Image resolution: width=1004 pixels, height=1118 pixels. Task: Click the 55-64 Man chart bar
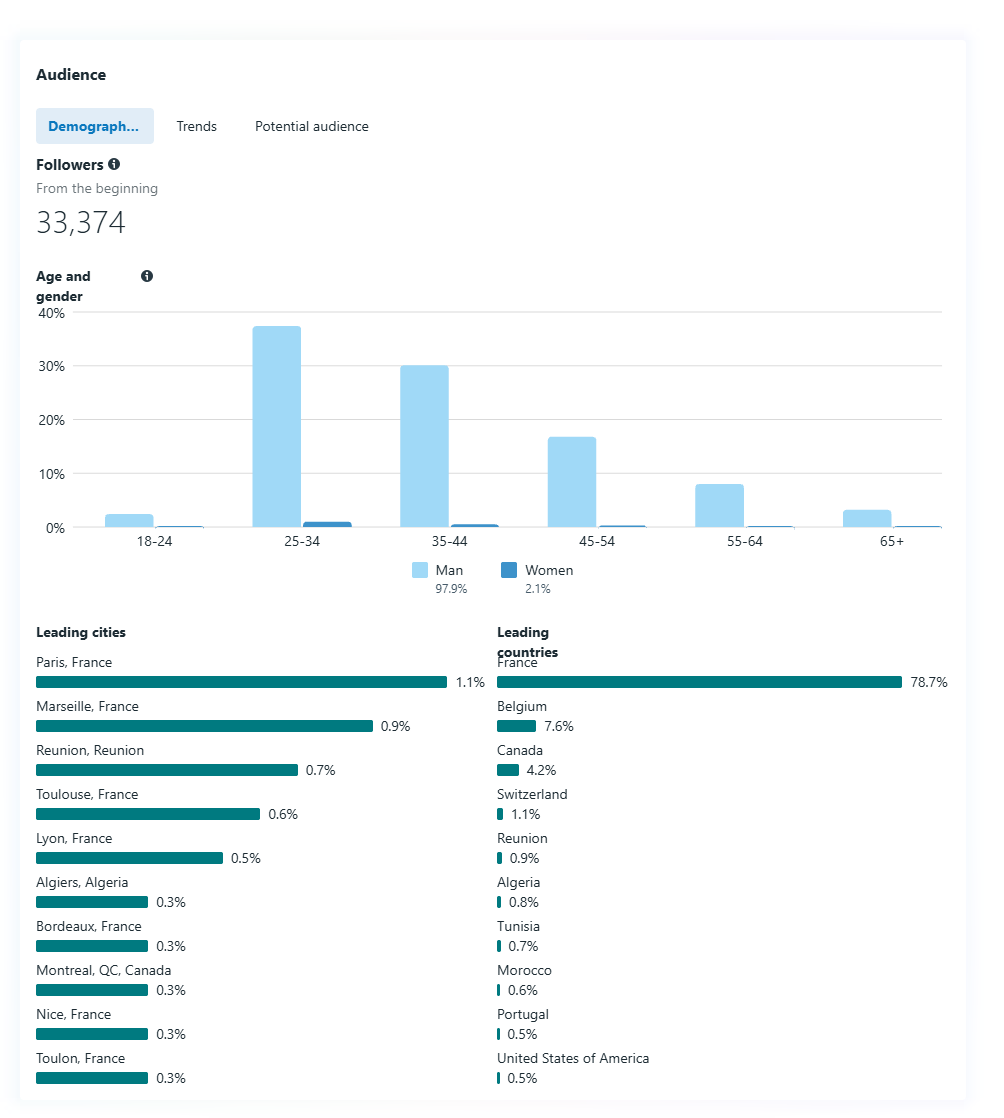[x=720, y=506]
